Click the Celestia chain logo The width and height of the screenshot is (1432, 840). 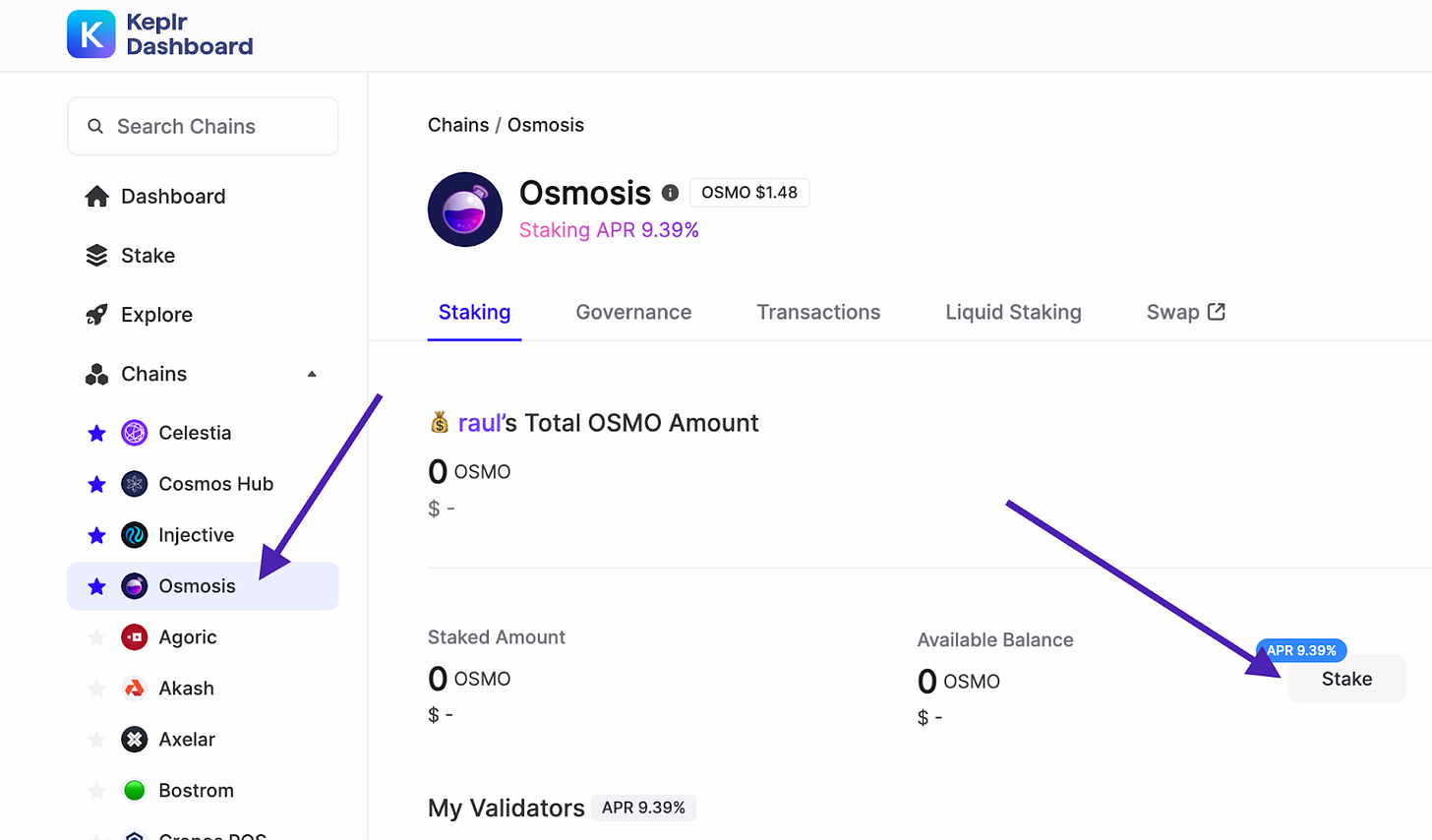135,433
